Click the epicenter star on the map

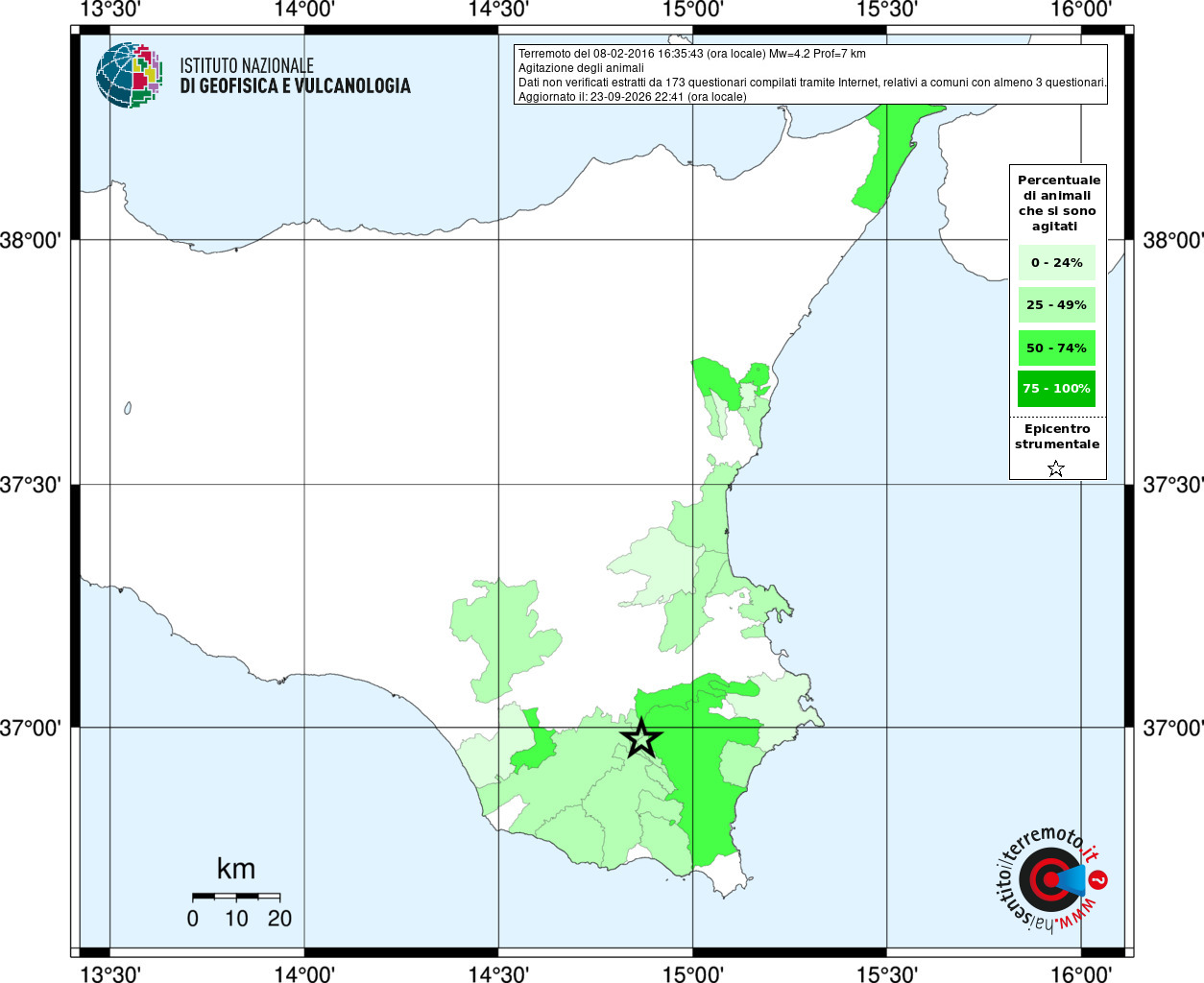(x=640, y=738)
